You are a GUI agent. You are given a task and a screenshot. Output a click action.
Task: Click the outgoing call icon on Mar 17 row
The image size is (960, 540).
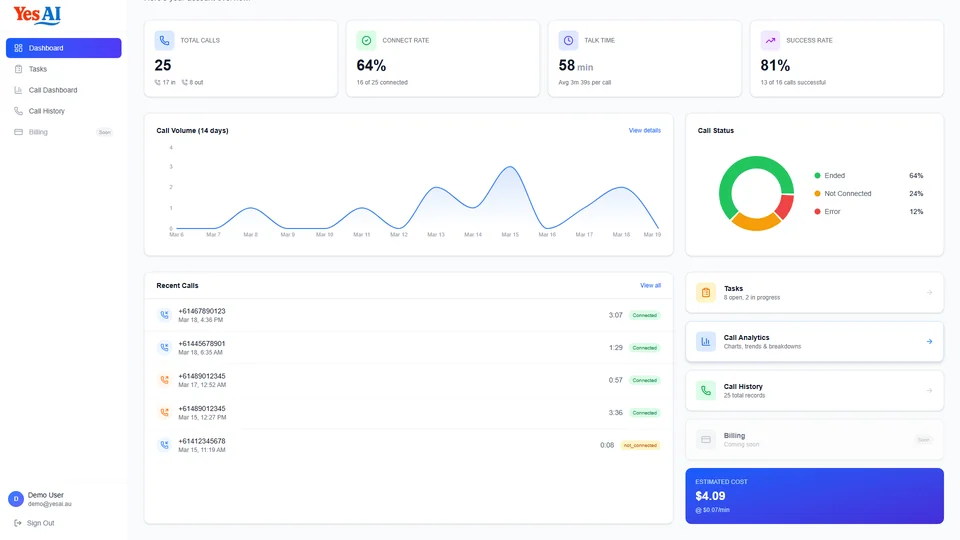point(164,380)
